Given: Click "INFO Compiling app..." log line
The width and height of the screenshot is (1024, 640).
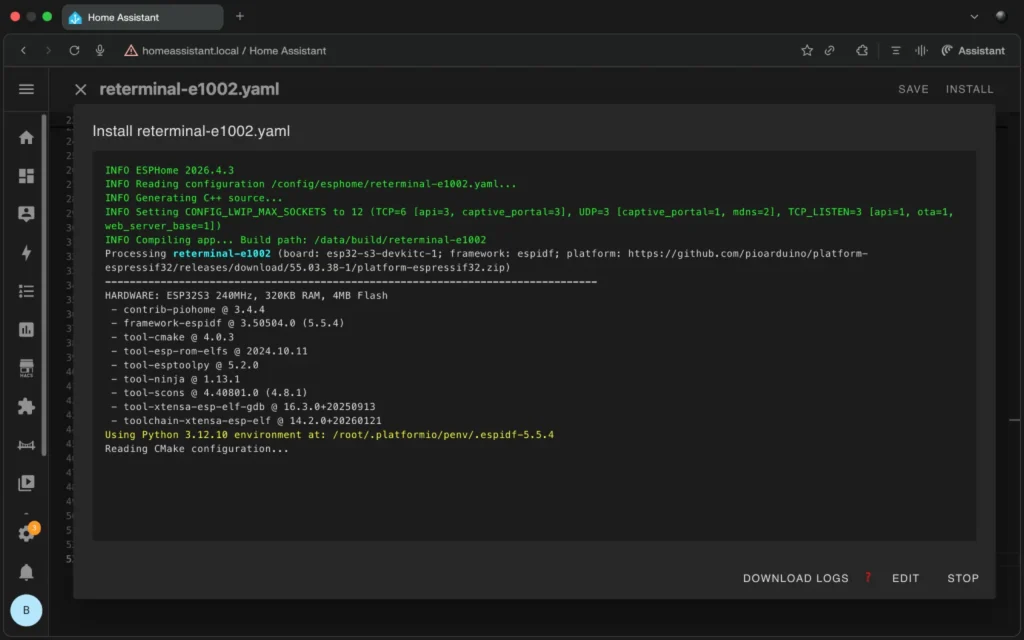Looking at the screenshot, I should pyautogui.click(x=295, y=240).
